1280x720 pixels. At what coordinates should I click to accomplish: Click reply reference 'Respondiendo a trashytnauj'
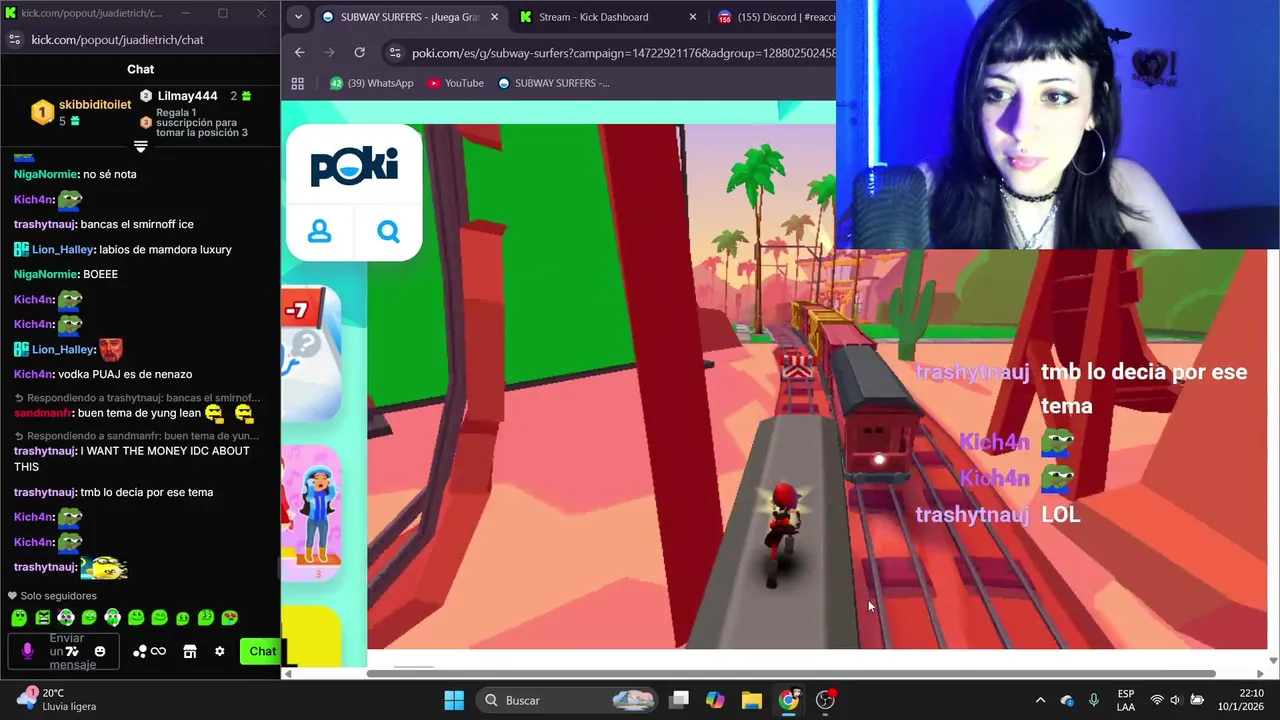tap(137, 398)
